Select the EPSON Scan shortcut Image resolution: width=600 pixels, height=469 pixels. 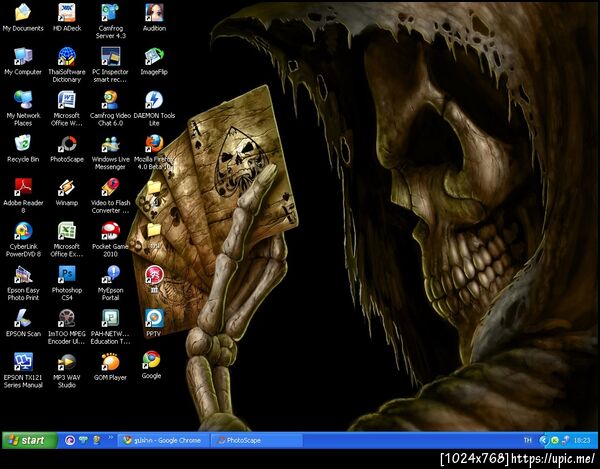tap(23, 323)
